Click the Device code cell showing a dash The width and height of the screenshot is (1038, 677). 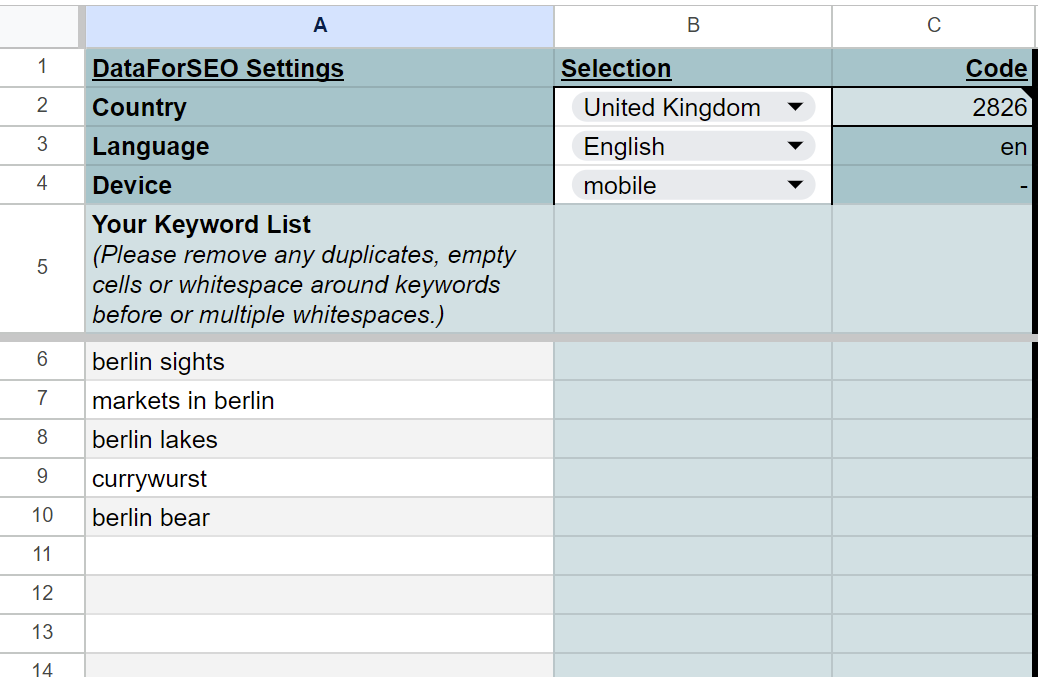(x=932, y=185)
